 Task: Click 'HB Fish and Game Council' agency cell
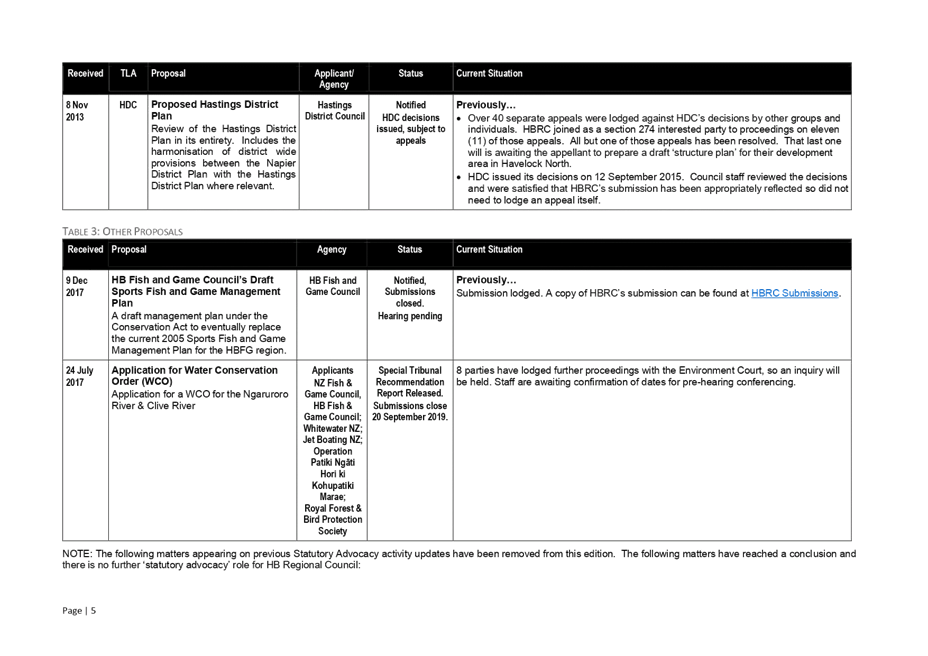click(x=333, y=286)
